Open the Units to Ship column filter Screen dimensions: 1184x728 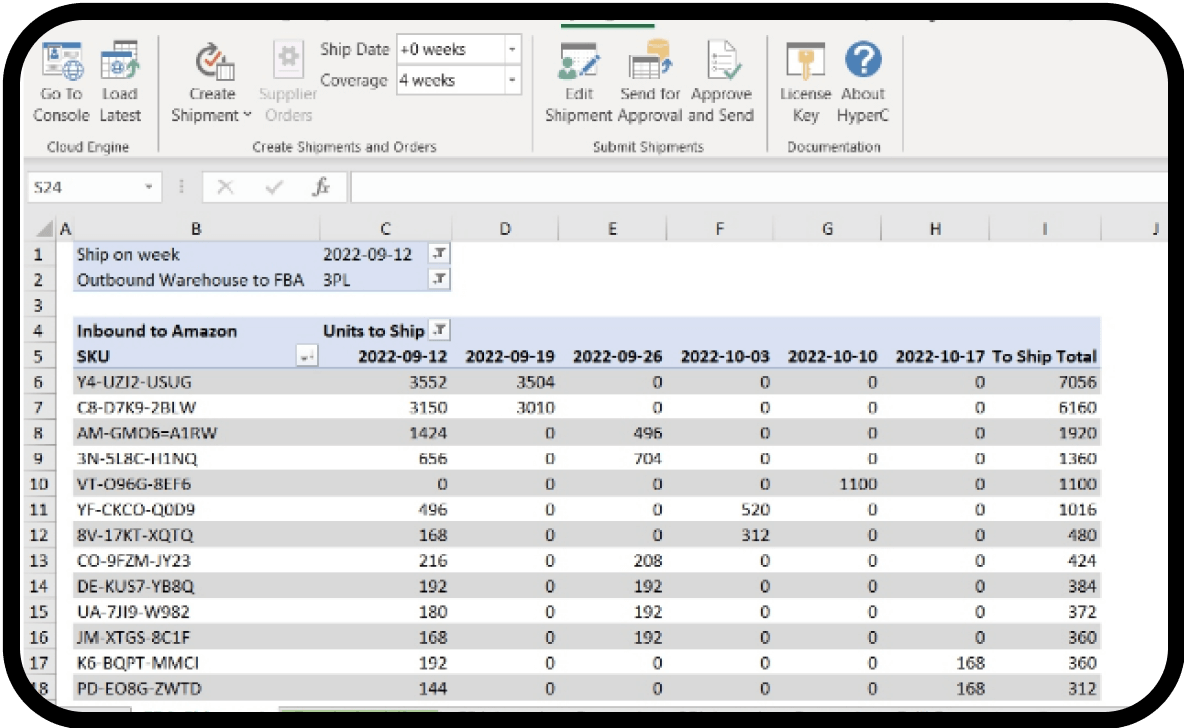(440, 331)
